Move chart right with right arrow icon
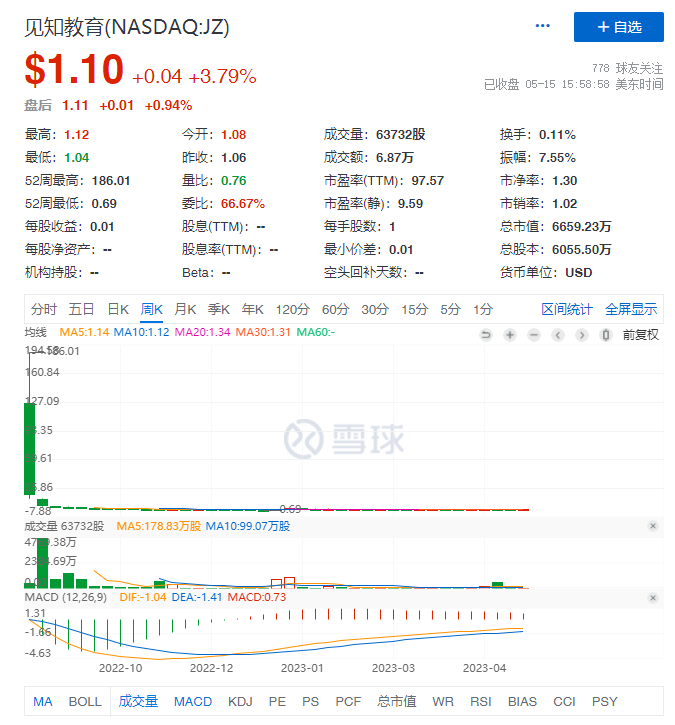 point(582,334)
